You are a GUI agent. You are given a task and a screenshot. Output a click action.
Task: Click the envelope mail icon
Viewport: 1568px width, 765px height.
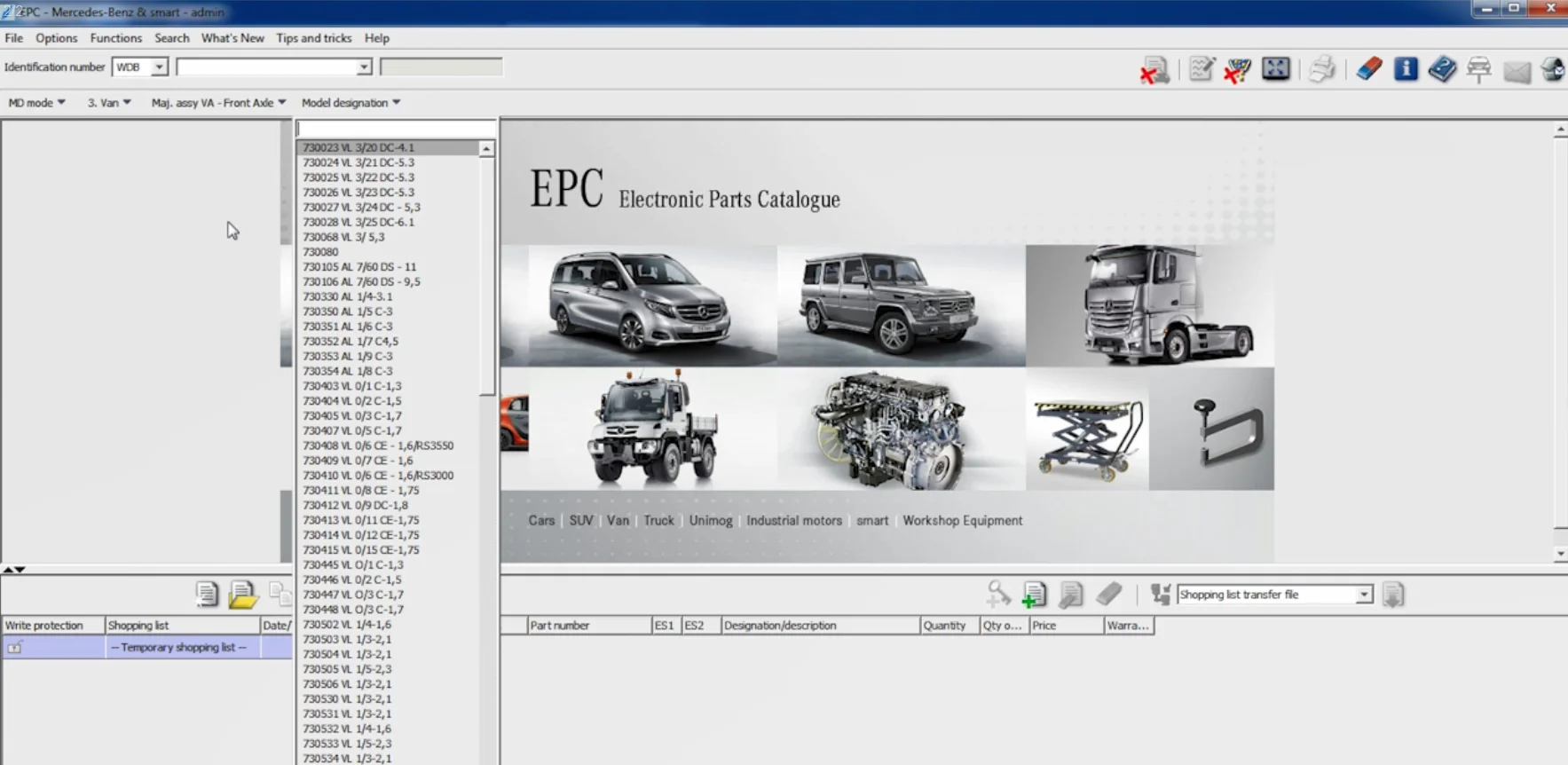pos(1517,72)
